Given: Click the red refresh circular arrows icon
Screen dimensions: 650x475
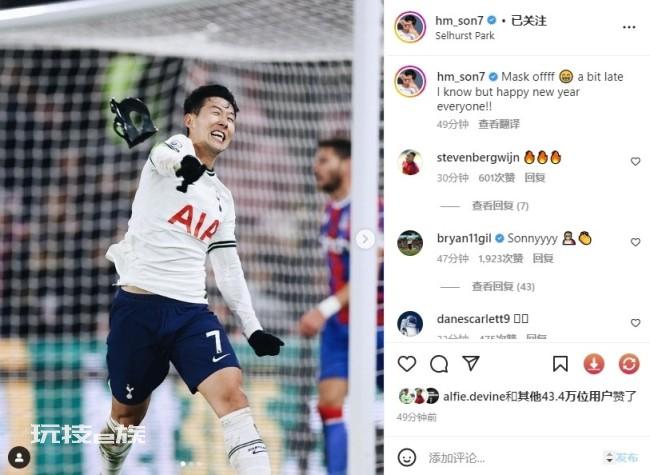Looking at the screenshot, I should click(629, 364).
